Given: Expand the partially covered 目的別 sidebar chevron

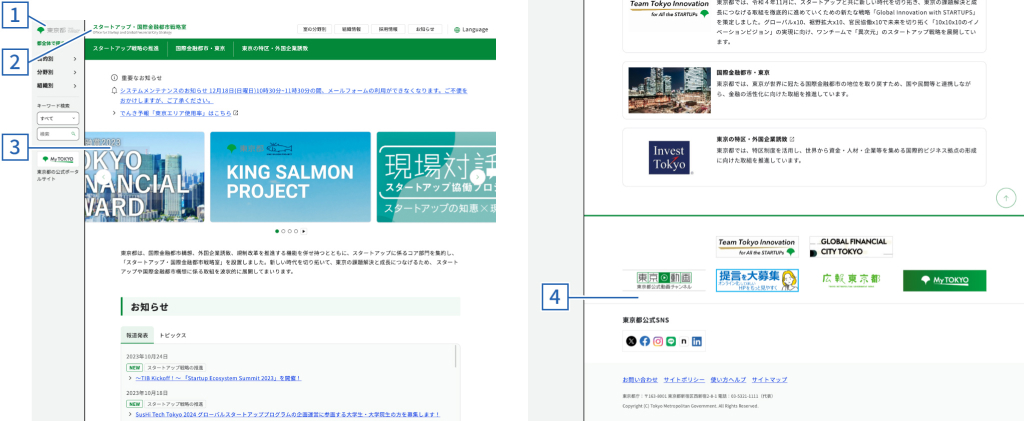Looking at the screenshot, I should 75,59.
